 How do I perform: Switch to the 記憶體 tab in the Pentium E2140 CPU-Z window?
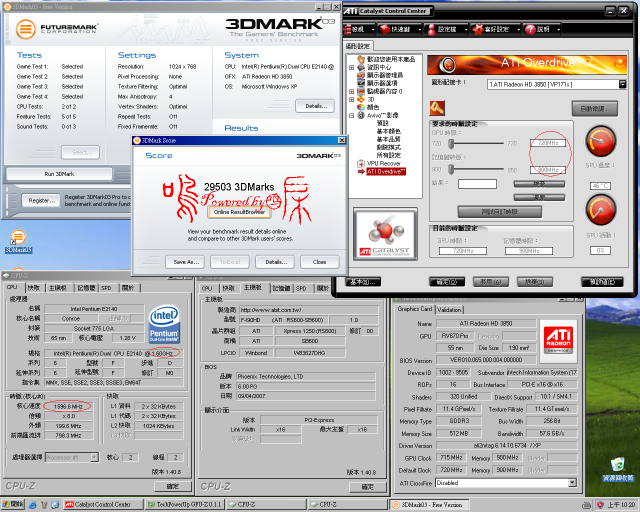click(86, 288)
